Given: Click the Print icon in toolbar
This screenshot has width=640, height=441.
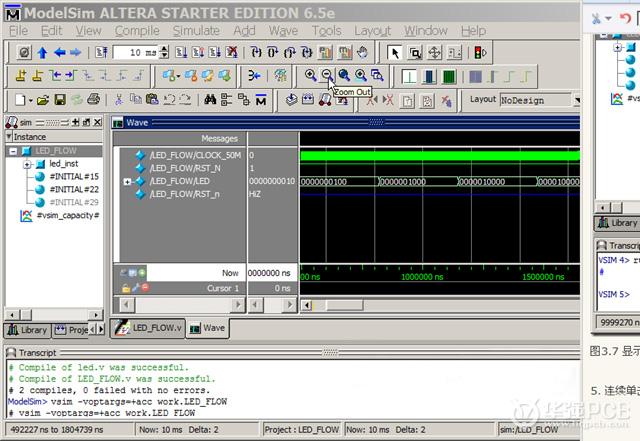Looking at the screenshot, I should 91,99.
